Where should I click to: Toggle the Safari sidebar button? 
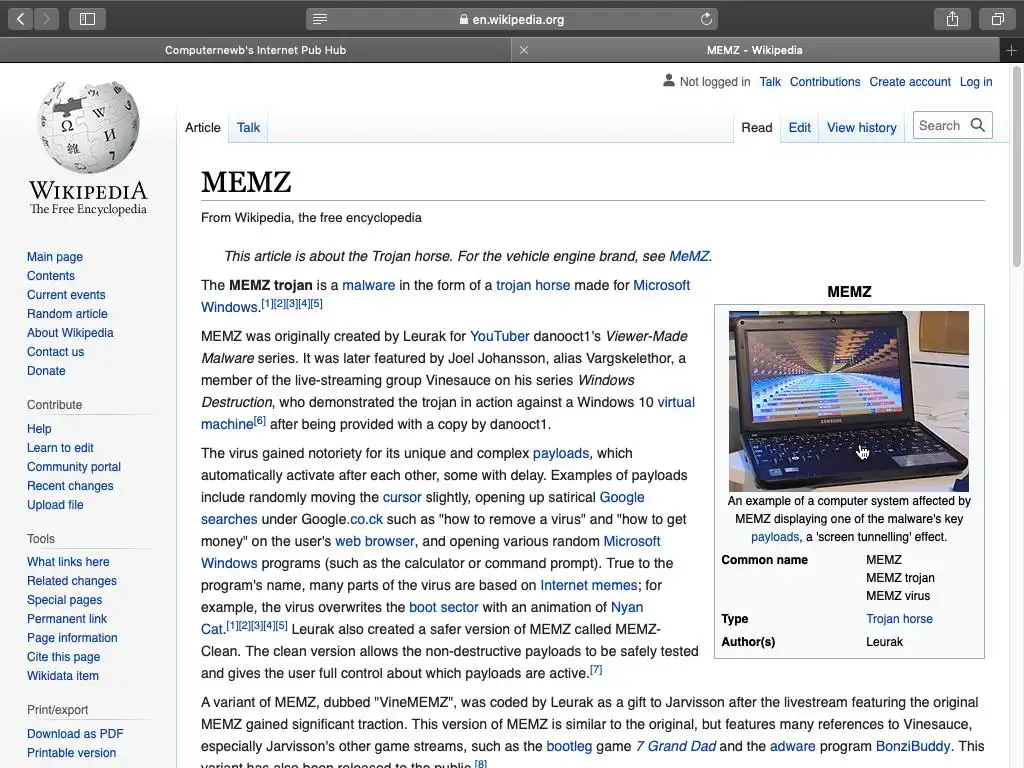click(x=88, y=19)
